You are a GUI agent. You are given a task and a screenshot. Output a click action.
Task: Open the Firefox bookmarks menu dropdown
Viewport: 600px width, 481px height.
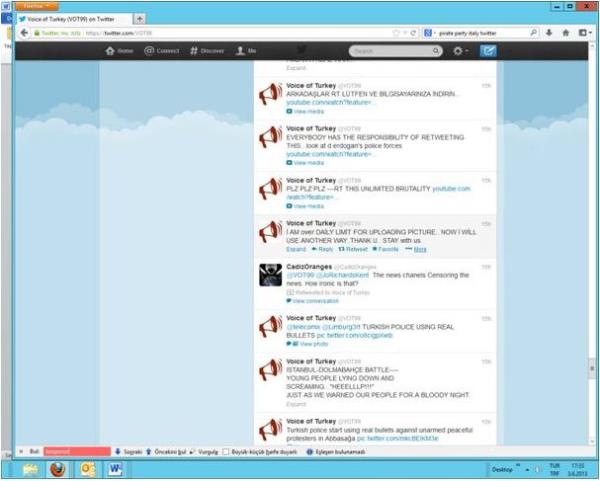point(585,33)
